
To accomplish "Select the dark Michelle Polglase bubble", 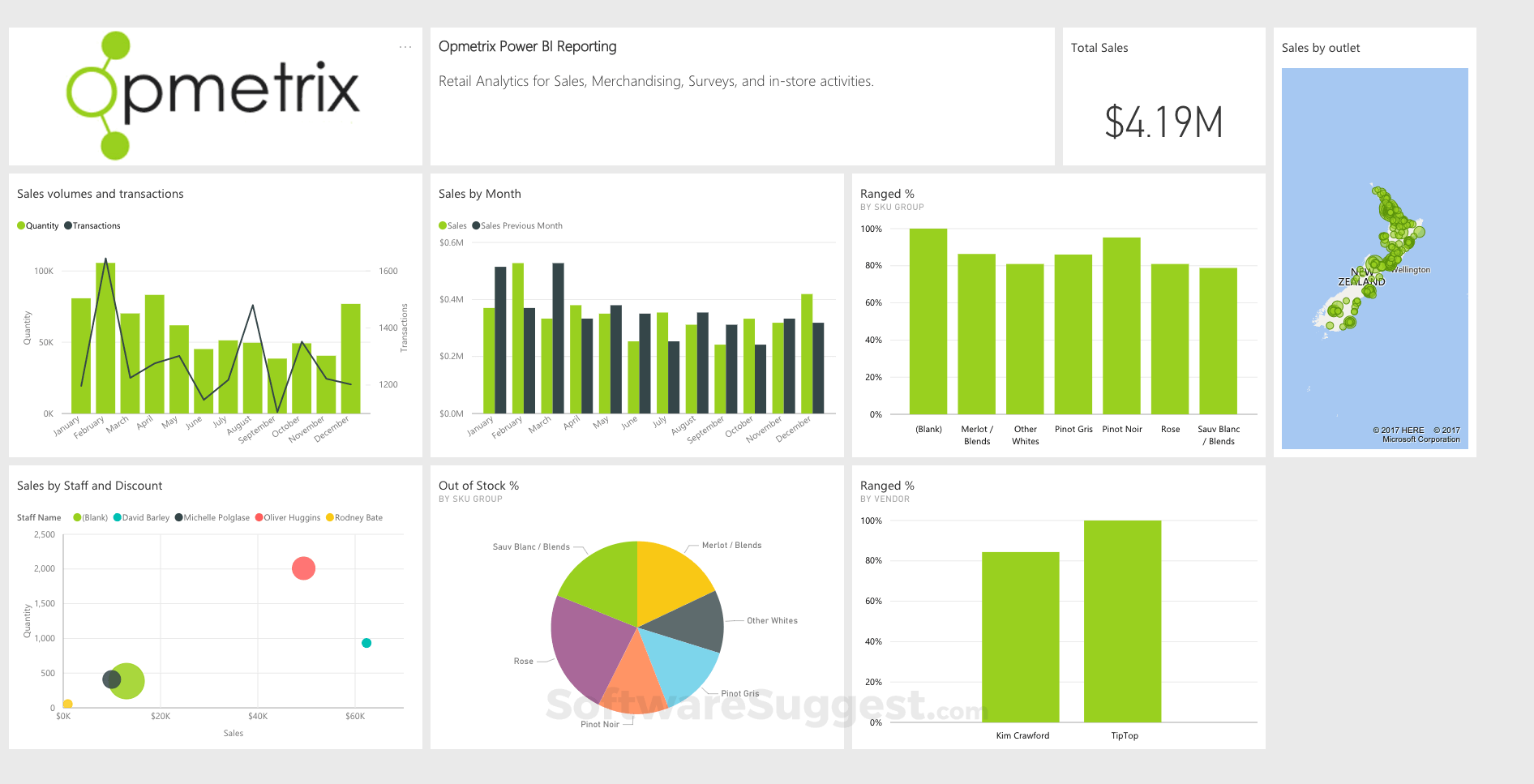I will pyautogui.click(x=112, y=679).
